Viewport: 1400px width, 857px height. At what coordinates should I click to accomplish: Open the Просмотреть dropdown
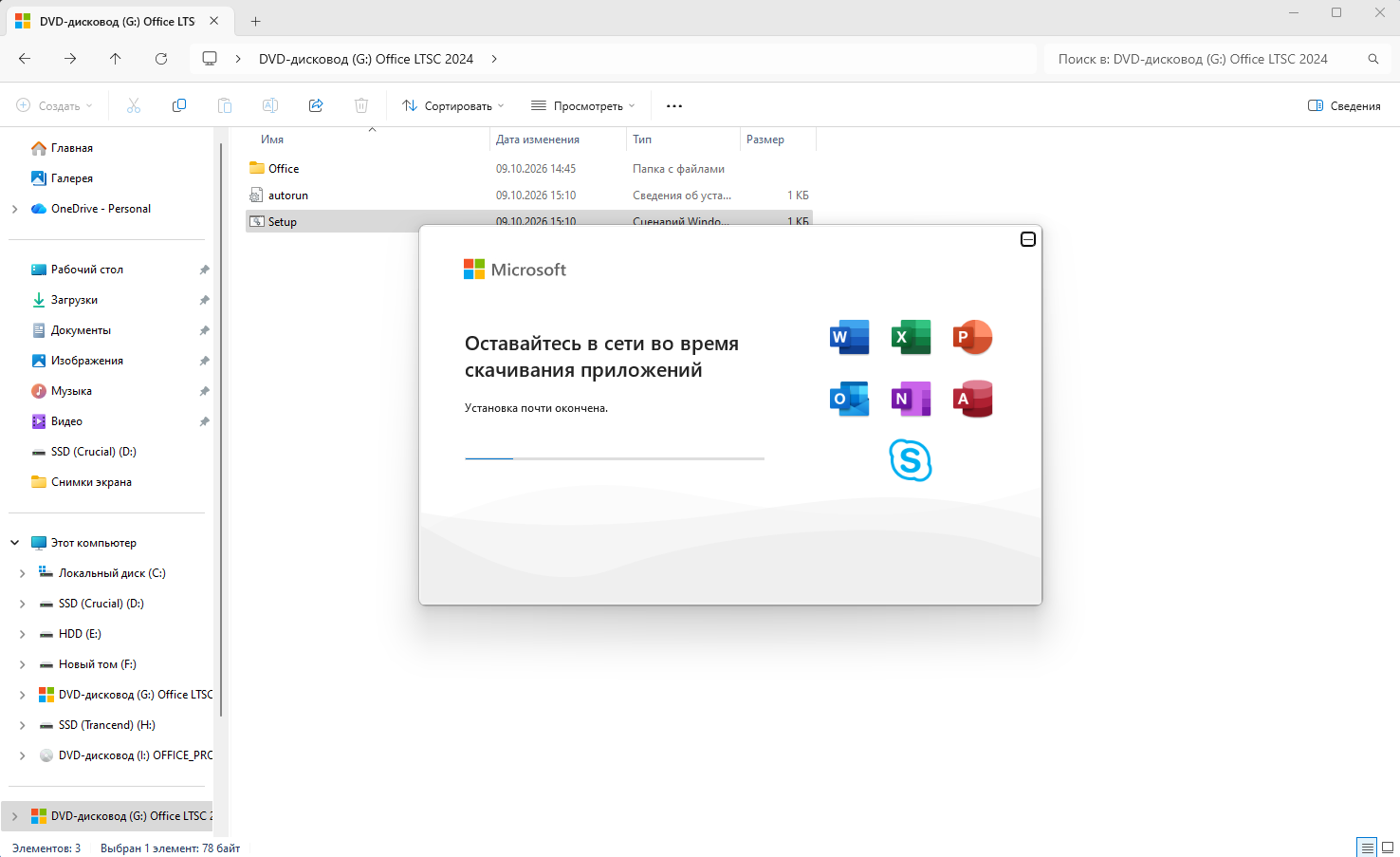(x=583, y=105)
